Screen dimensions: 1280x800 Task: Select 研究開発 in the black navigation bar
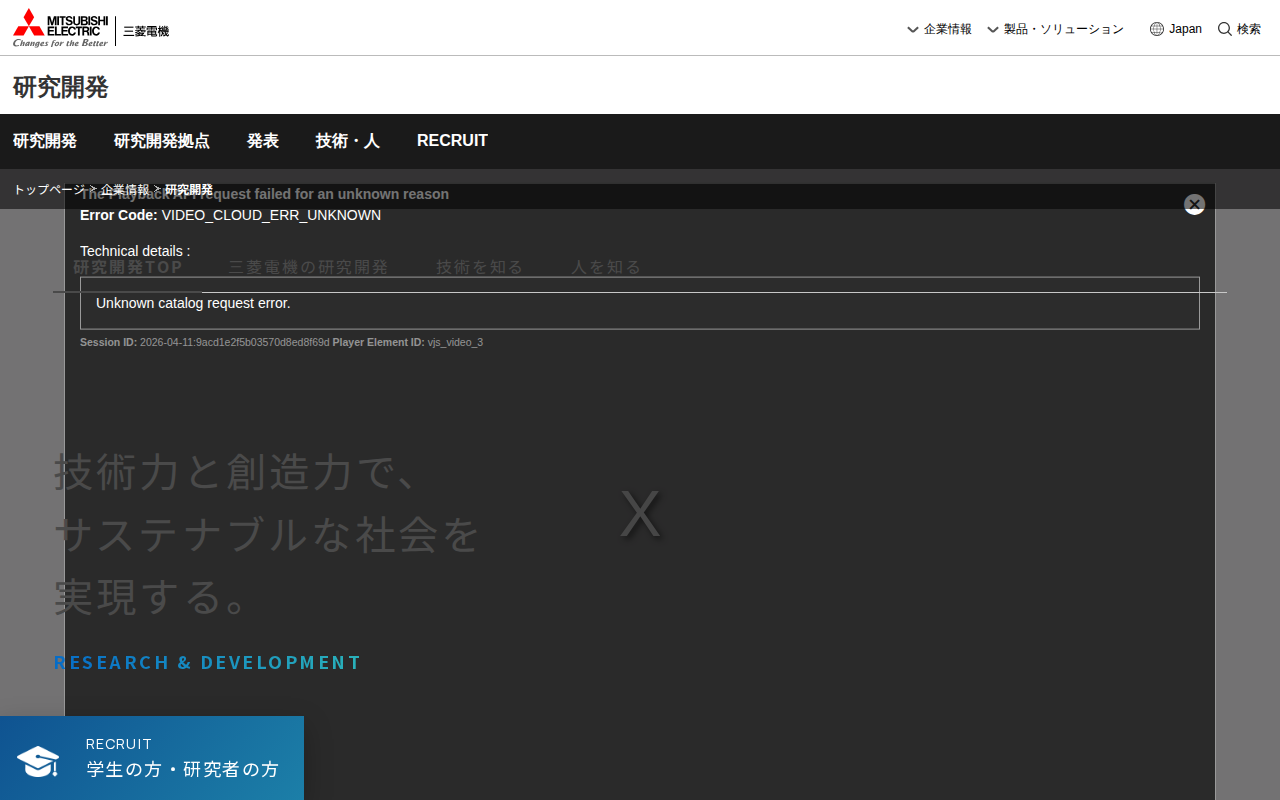pyautogui.click(x=45, y=141)
